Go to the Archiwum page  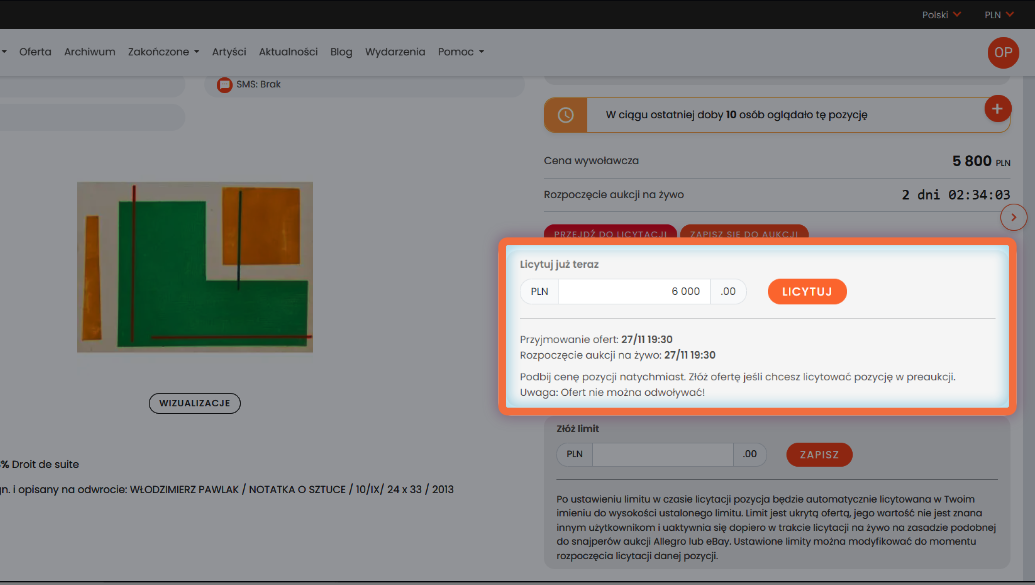coord(90,52)
